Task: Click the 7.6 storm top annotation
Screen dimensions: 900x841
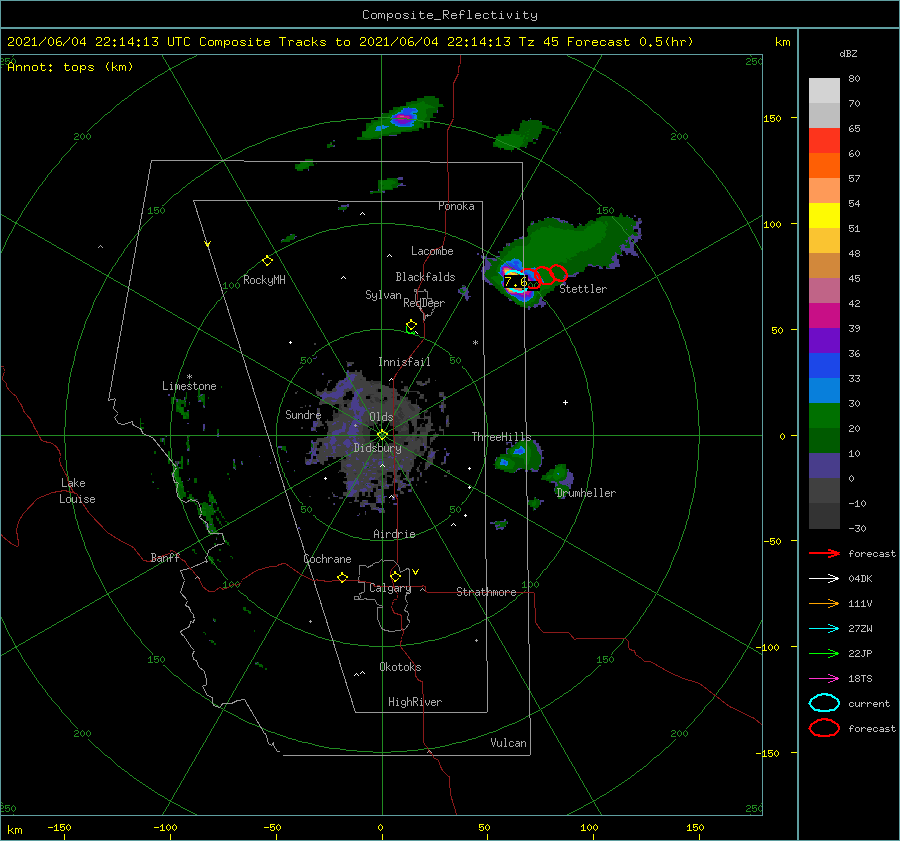Action: click(x=515, y=282)
